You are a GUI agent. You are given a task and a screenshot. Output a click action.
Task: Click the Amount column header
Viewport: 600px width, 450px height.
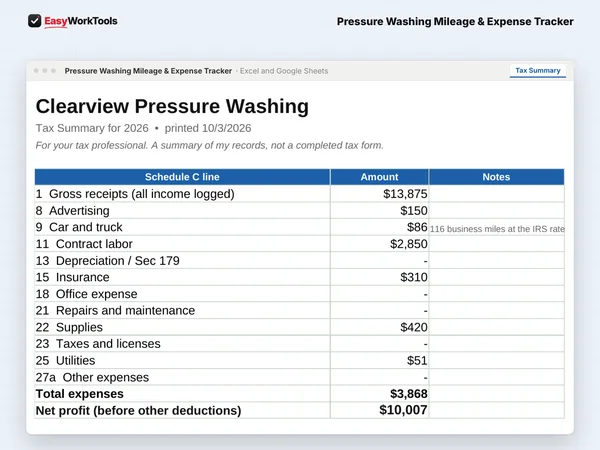(379, 177)
